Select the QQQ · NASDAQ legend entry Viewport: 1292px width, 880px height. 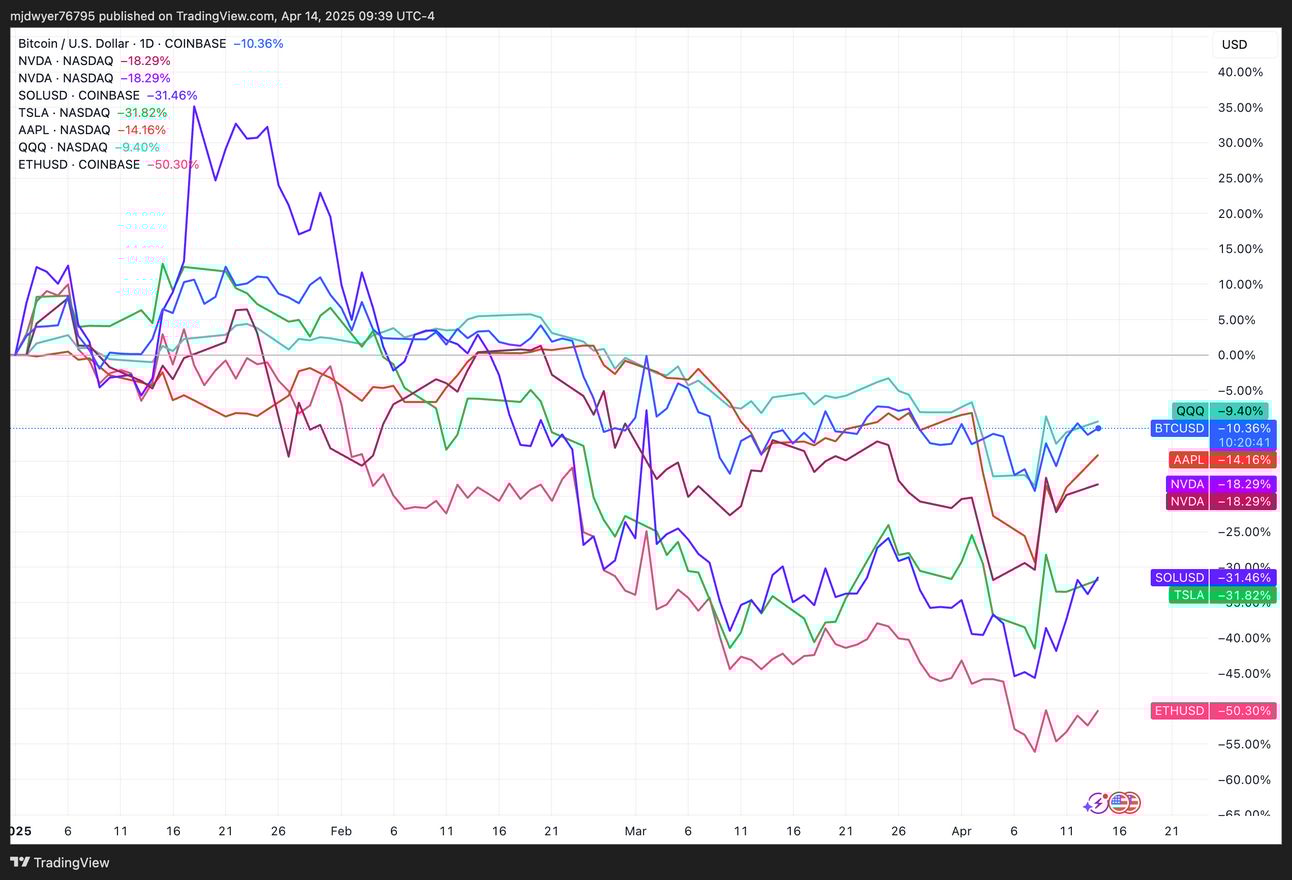click(89, 147)
